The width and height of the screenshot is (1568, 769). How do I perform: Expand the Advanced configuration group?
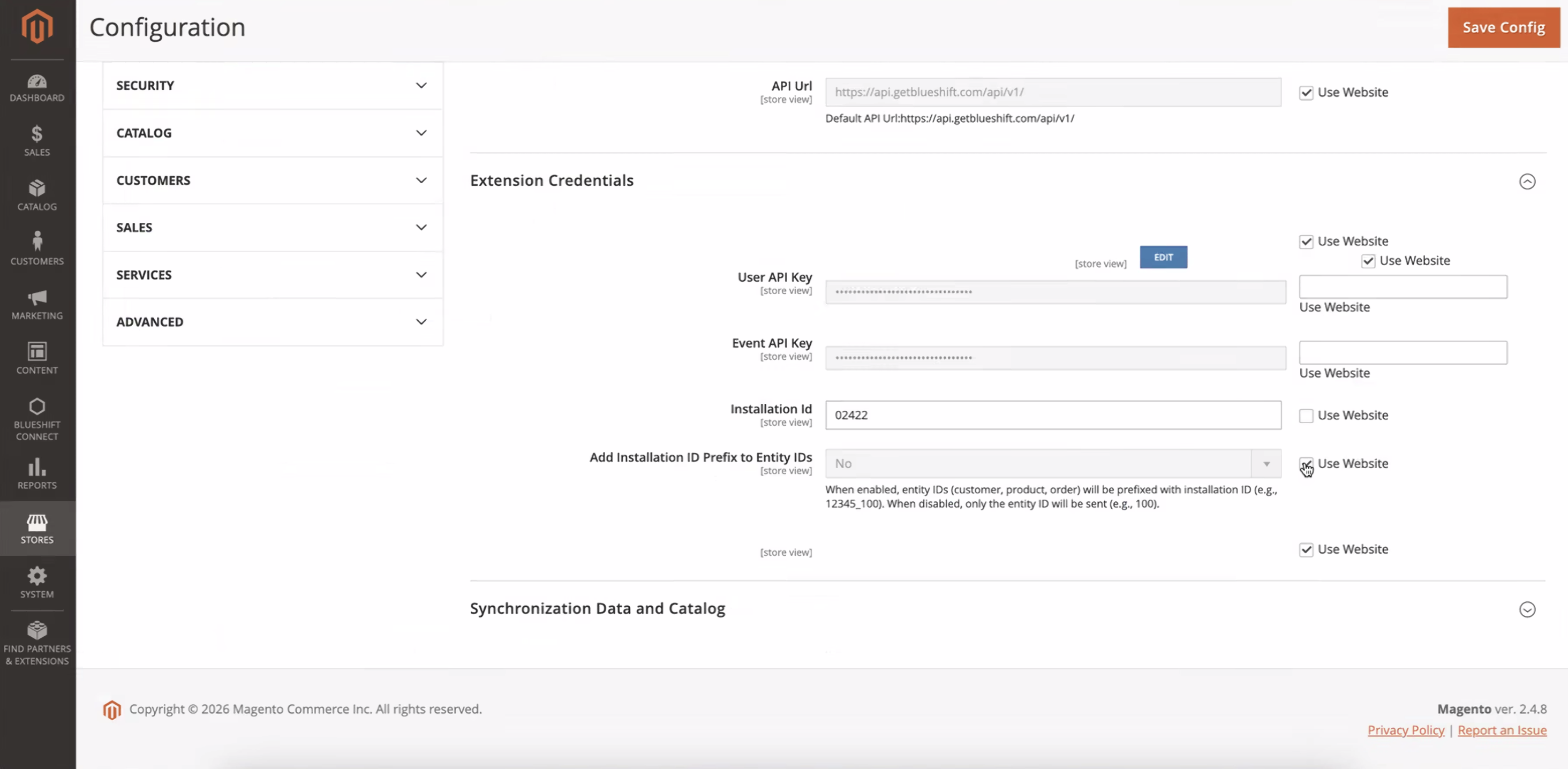tap(273, 322)
